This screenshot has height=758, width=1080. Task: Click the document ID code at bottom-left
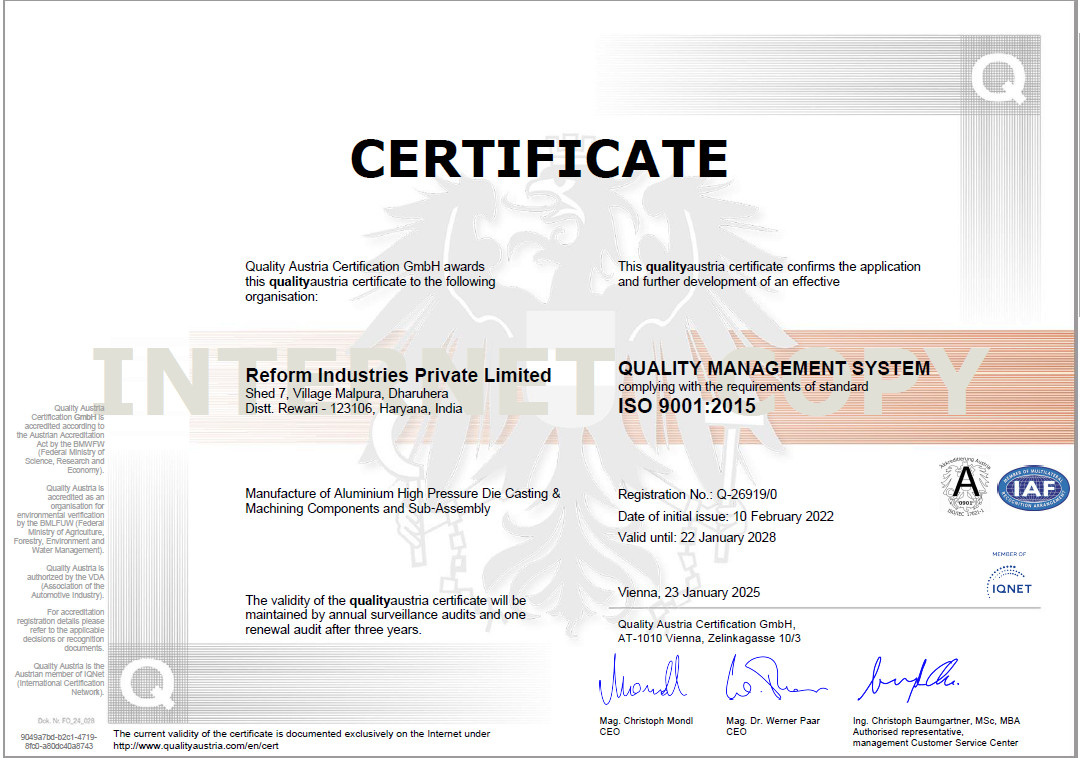pos(58,741)
